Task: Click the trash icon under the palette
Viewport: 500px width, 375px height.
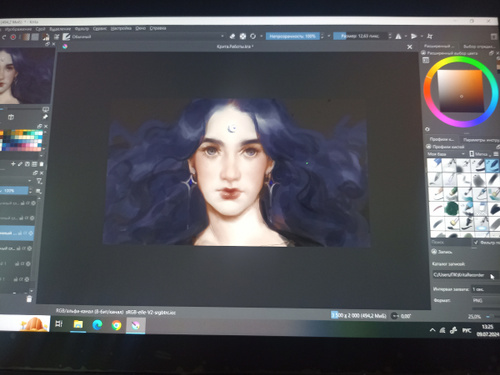Action: [x=41, y=164]
